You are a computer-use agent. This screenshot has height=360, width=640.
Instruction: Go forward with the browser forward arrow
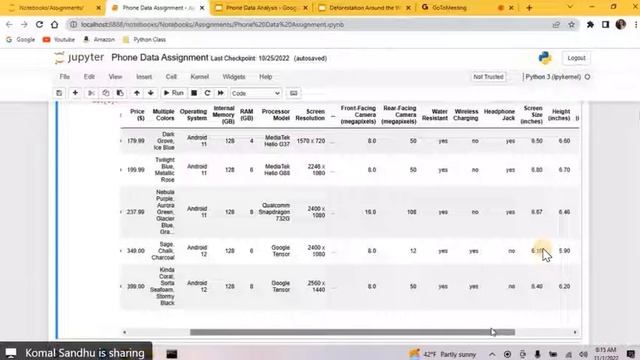(x=24, y=24)
